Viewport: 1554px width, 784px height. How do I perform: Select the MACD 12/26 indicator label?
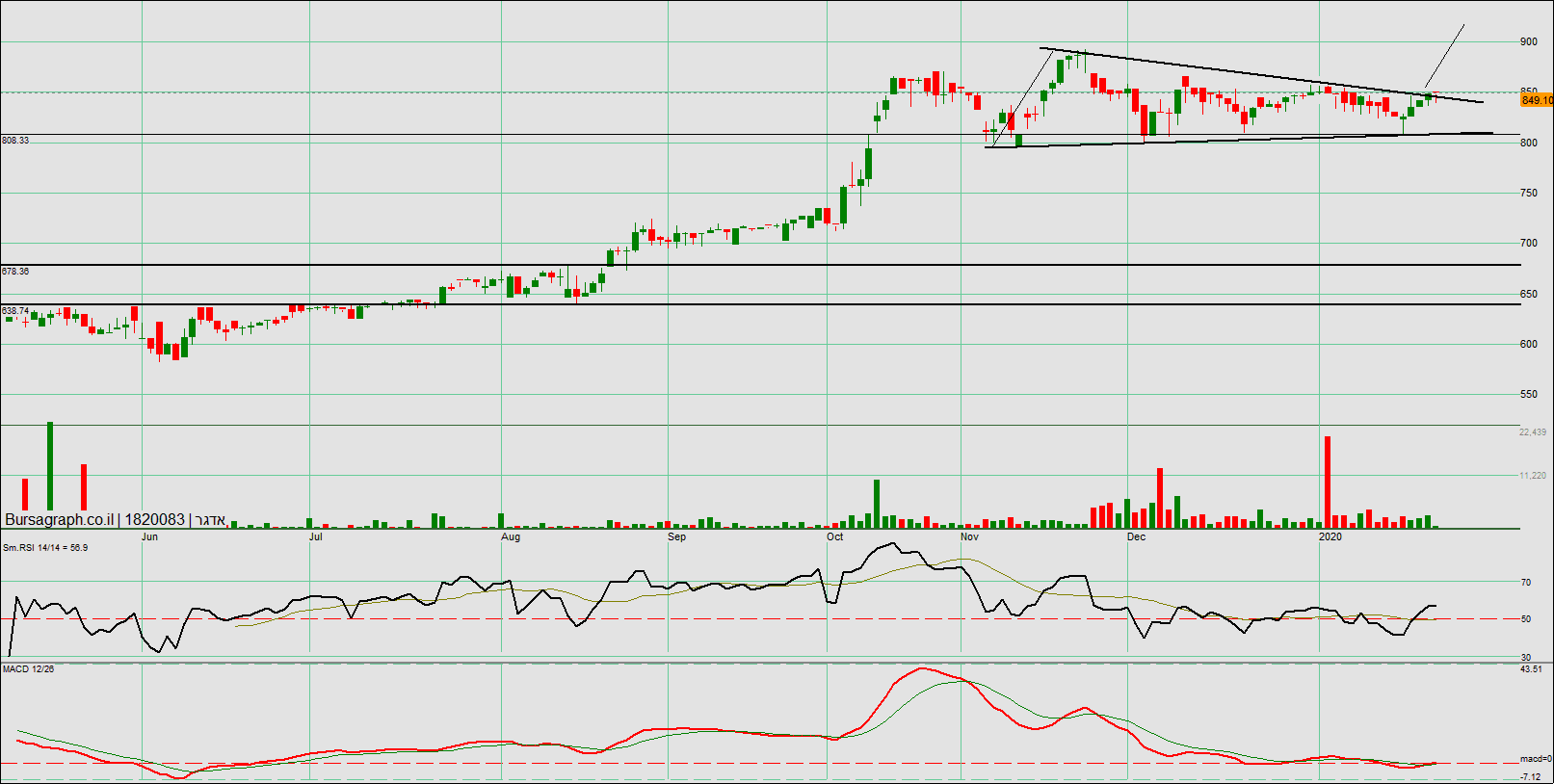click(x=28, y=669)
